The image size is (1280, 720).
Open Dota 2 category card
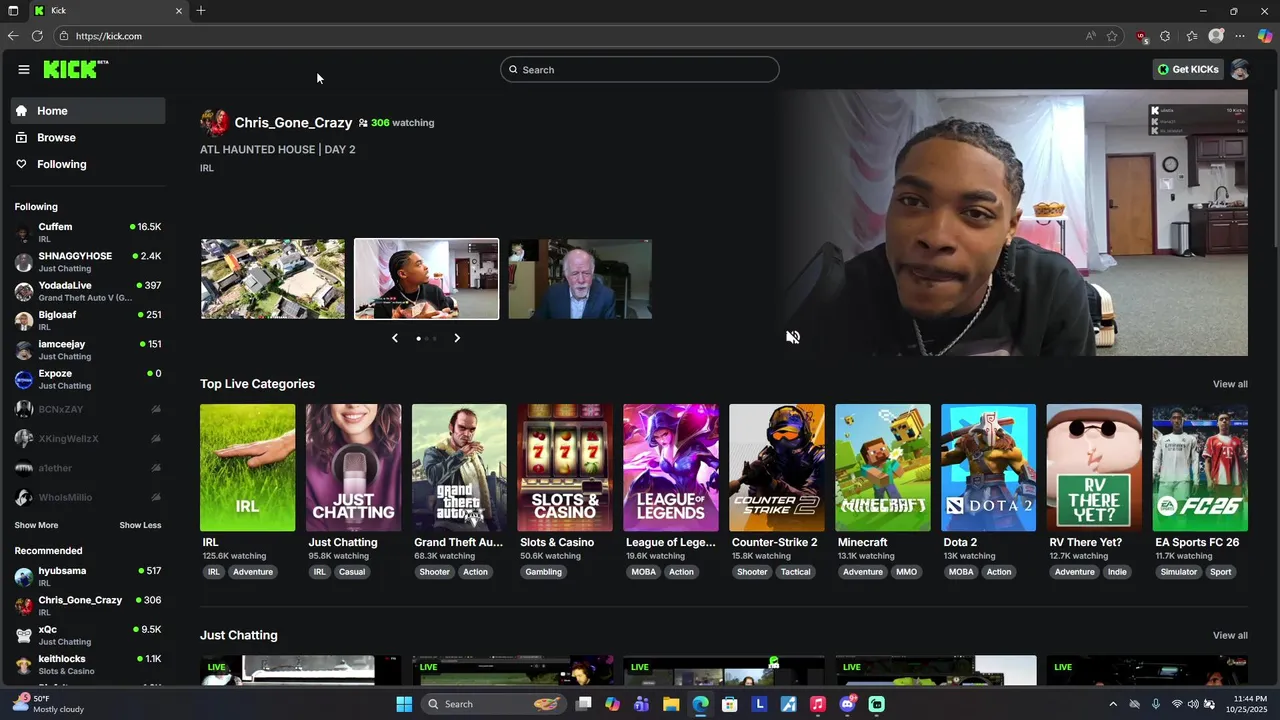pos(988,467)
